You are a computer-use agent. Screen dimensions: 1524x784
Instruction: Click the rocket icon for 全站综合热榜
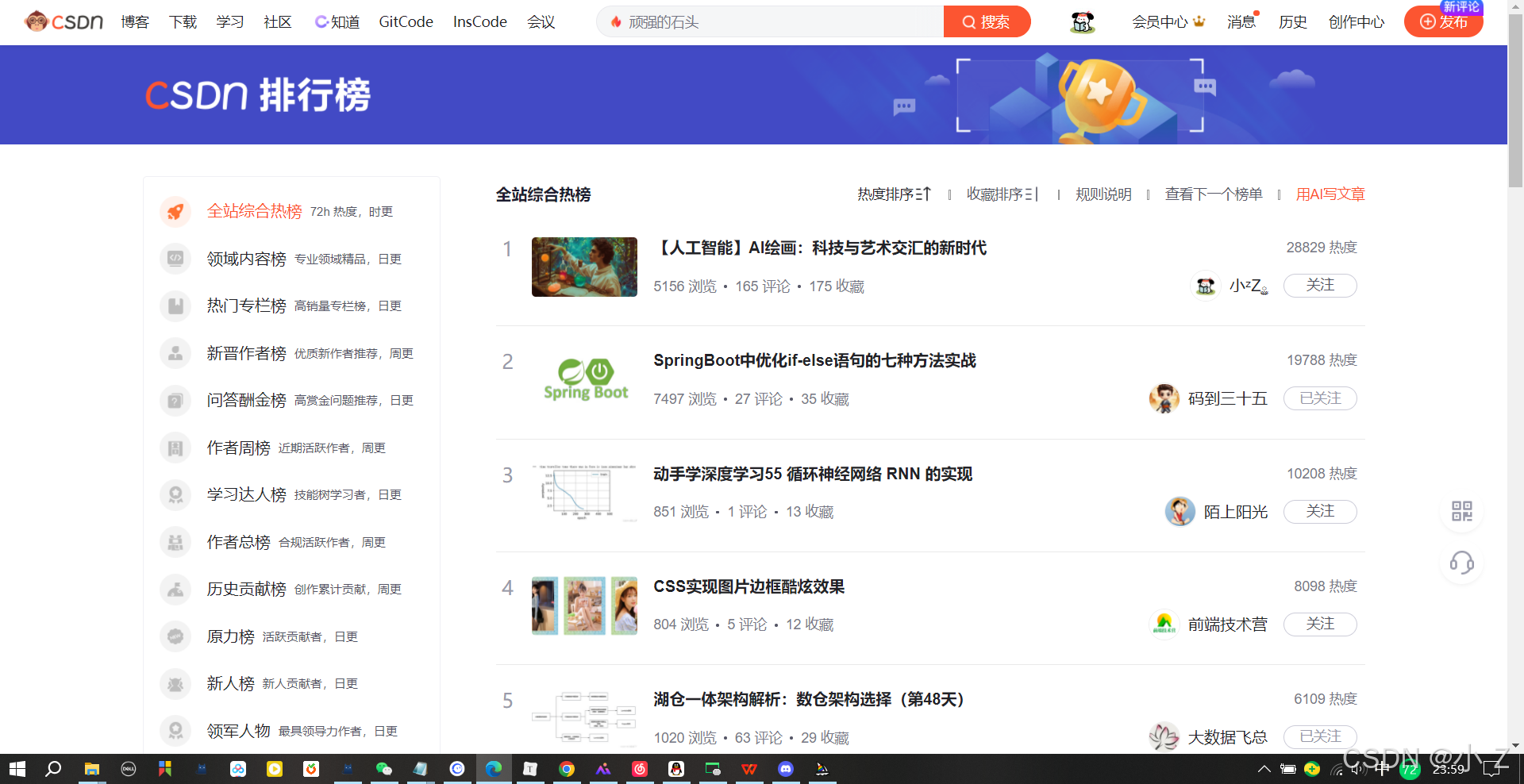175,212
